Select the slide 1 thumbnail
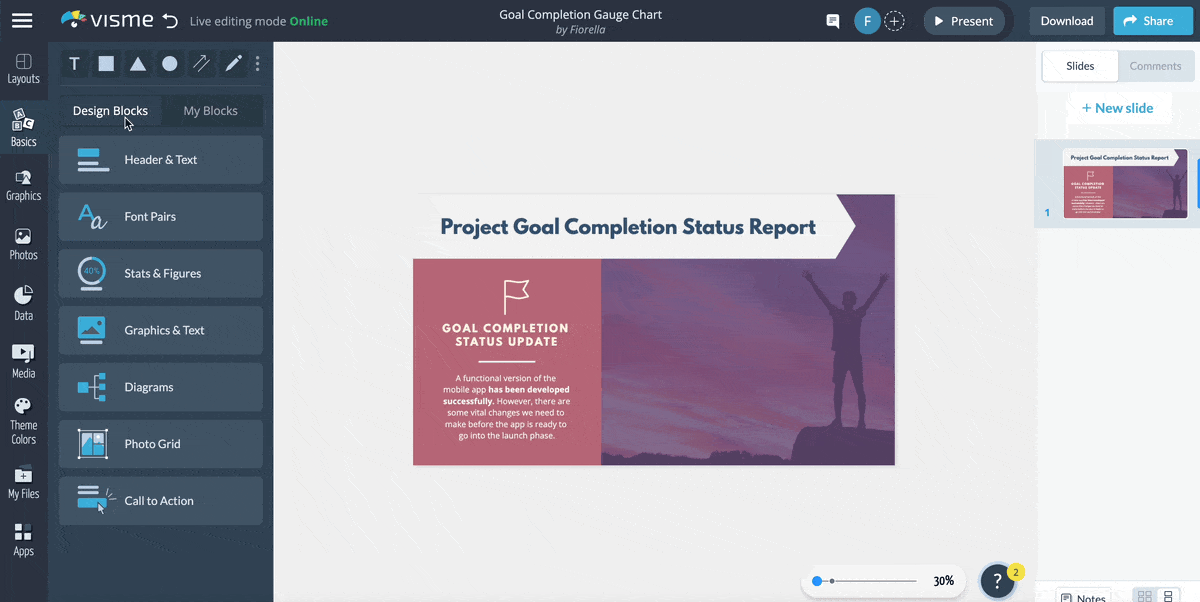The width and height of the screenshot is (1200, 602). pos(1124,182)
